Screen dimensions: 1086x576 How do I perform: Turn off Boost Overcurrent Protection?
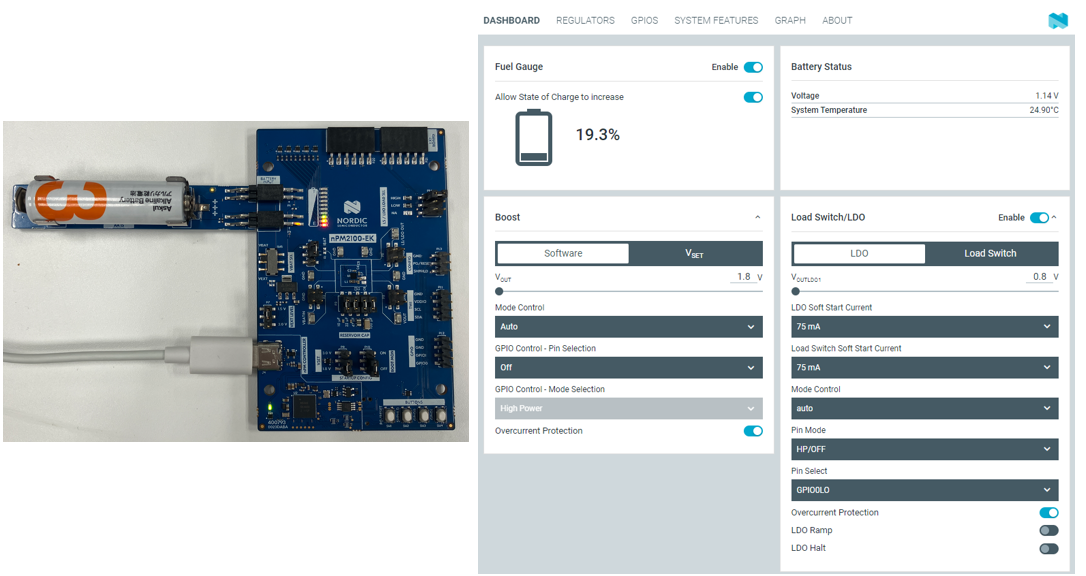753,431
